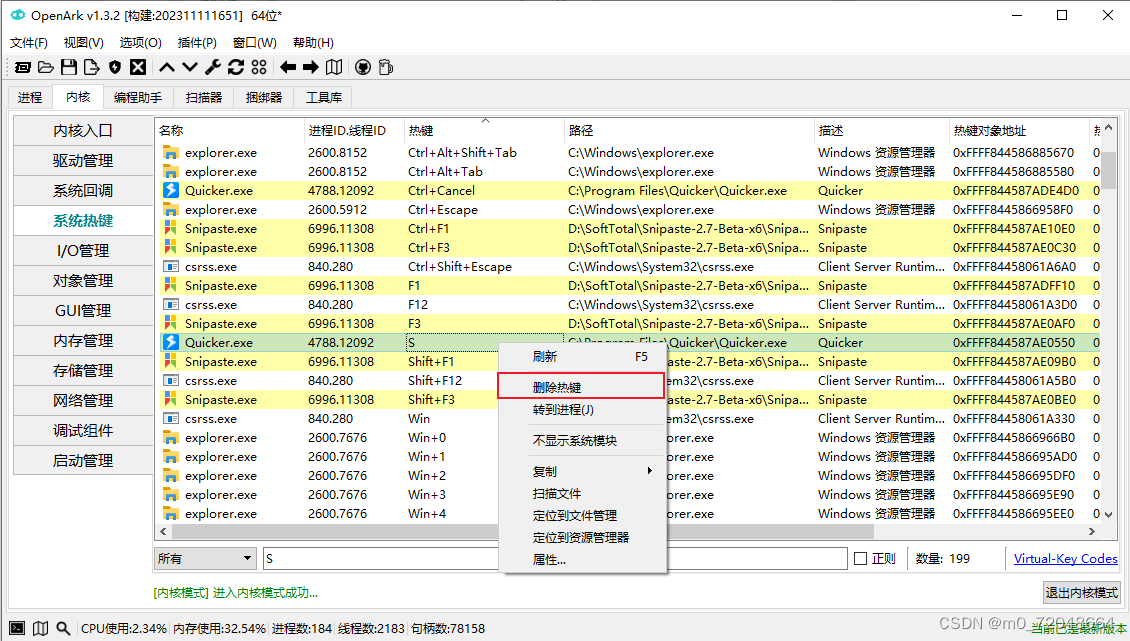This screenshot has width=1130, height=641.
Task: Click the Quicker.exe icon on the Ctrl+Cancel row
Action: [x=171, y=190]
